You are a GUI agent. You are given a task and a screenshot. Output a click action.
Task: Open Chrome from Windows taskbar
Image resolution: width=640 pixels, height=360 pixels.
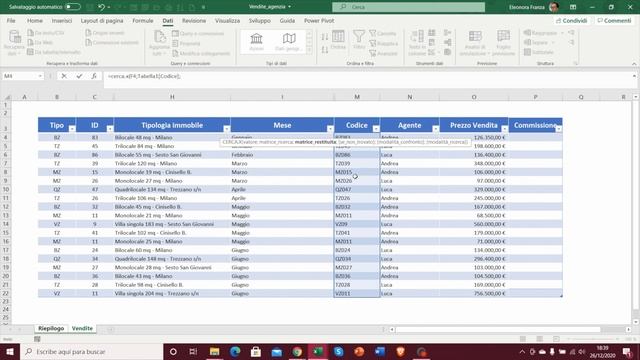click(297, 351)
